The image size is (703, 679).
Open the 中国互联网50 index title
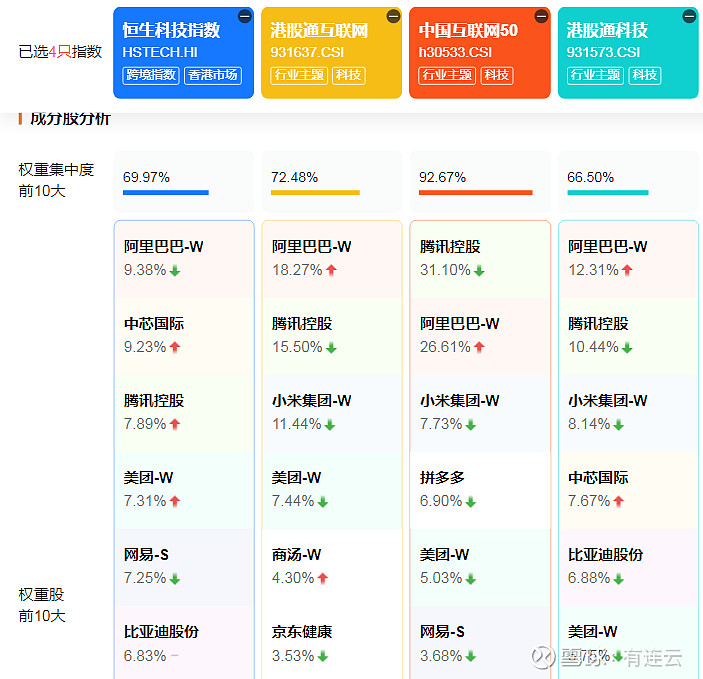click(468, 30)
